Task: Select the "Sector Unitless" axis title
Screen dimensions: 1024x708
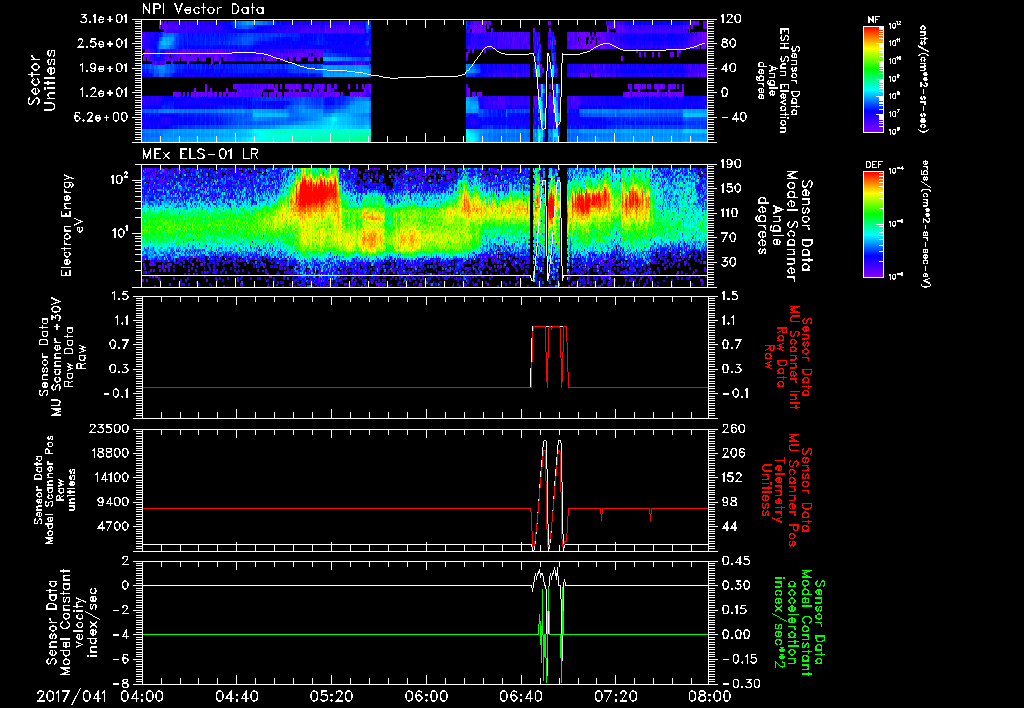Action: [42, 80]
